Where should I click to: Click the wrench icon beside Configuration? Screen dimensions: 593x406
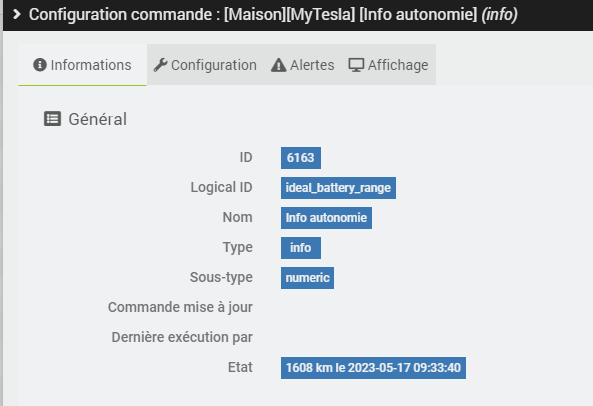(160, 65)
